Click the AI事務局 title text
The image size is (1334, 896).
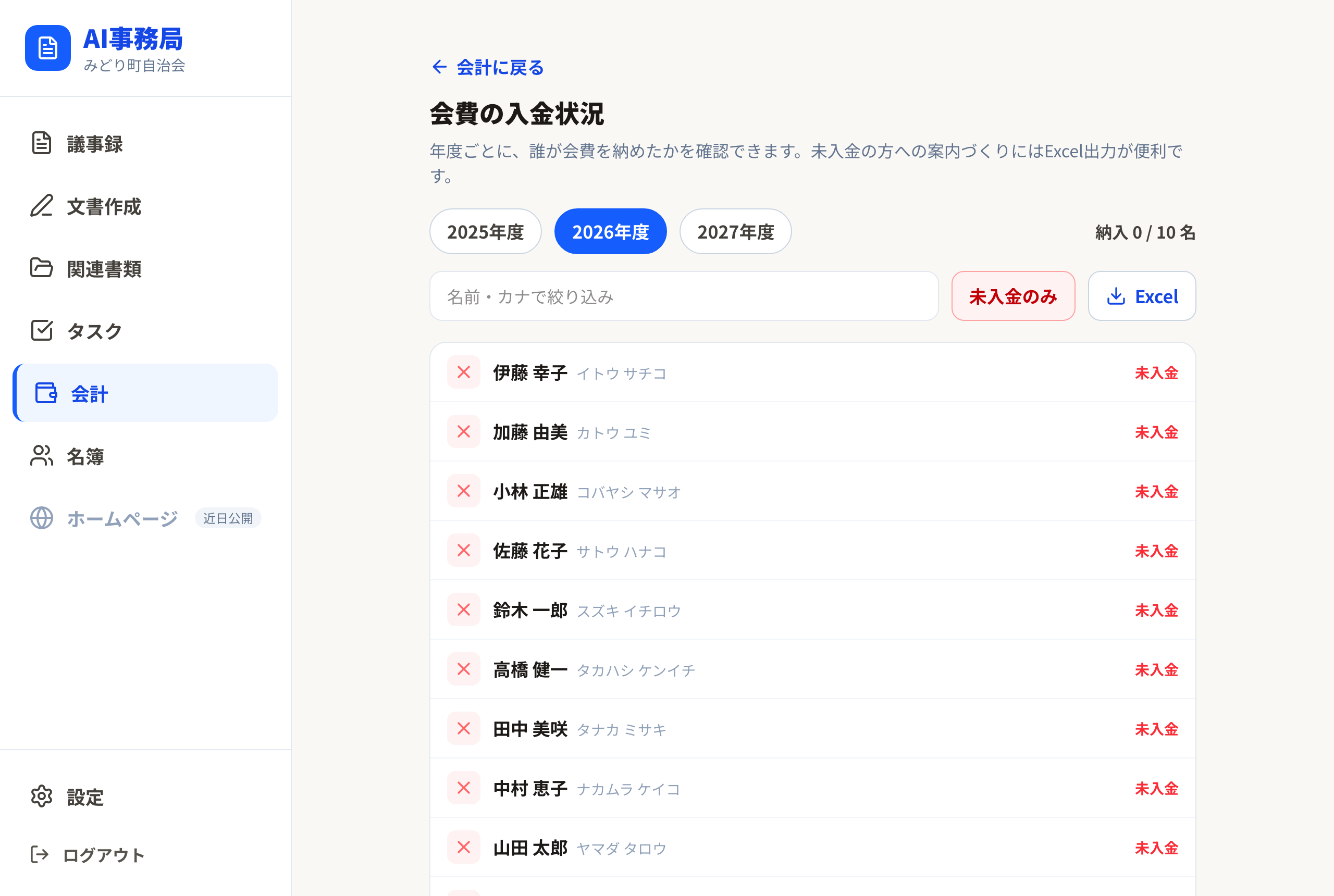132,39
